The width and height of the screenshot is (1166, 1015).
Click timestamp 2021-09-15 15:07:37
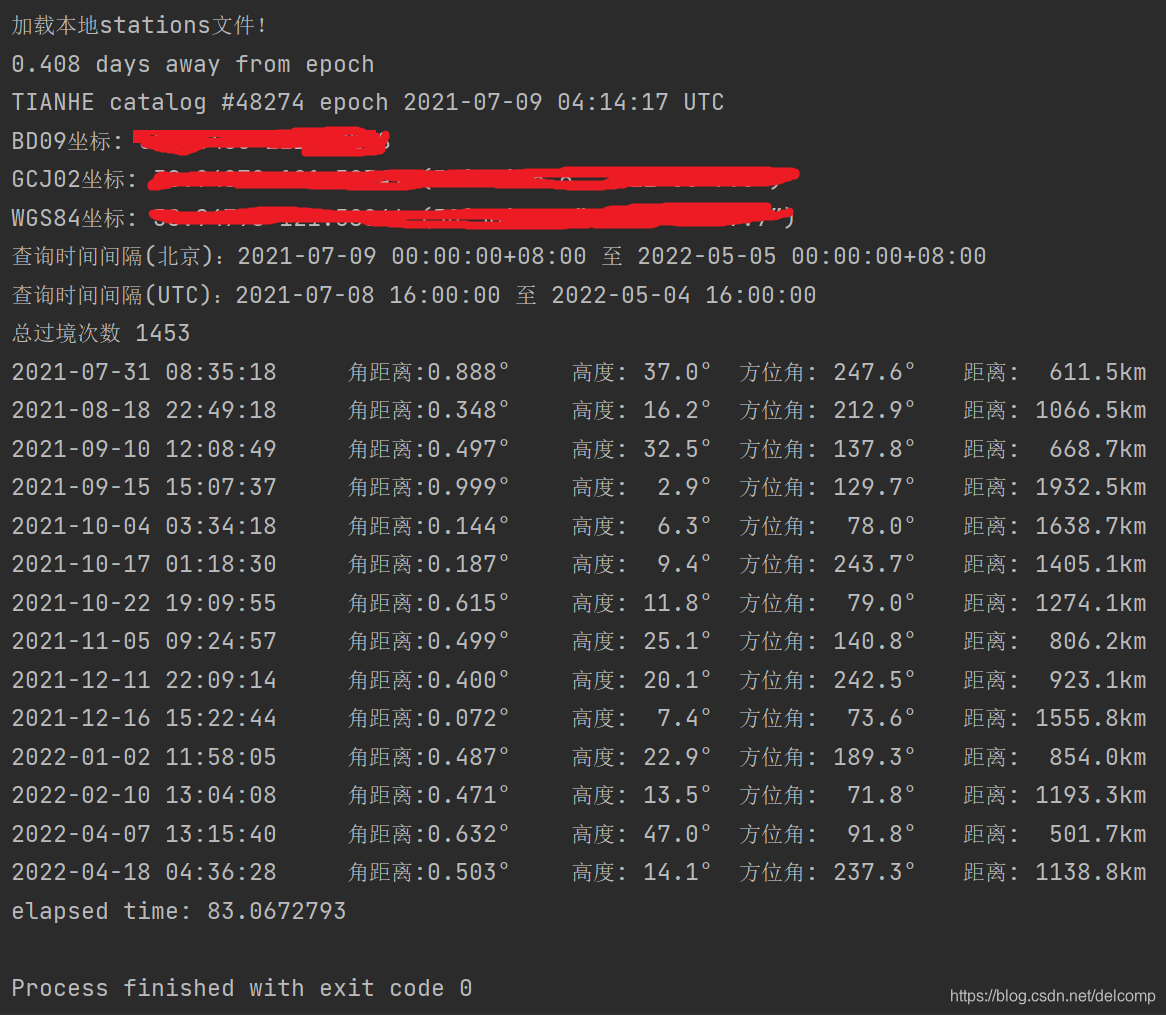144,487
